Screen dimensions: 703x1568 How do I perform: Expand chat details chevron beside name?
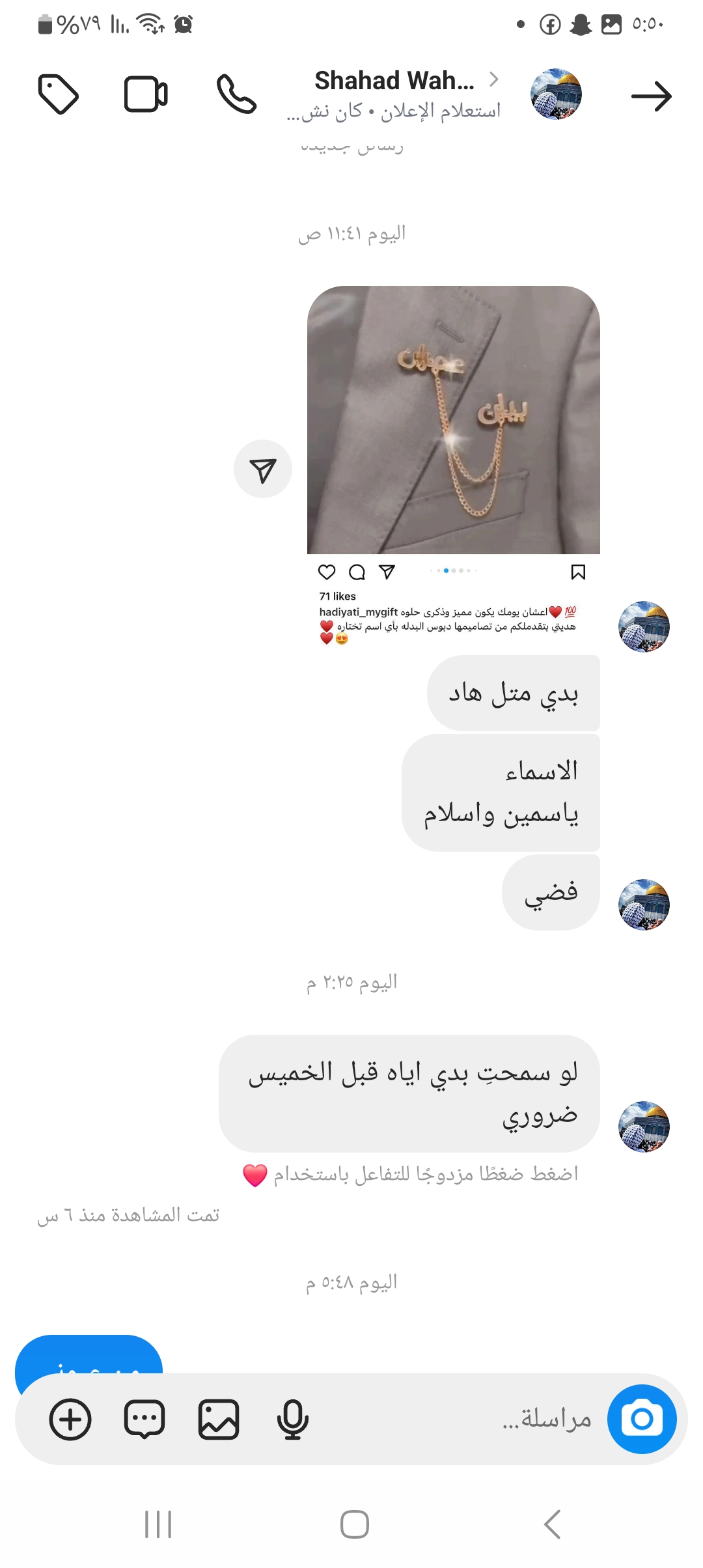click(494, 79)
